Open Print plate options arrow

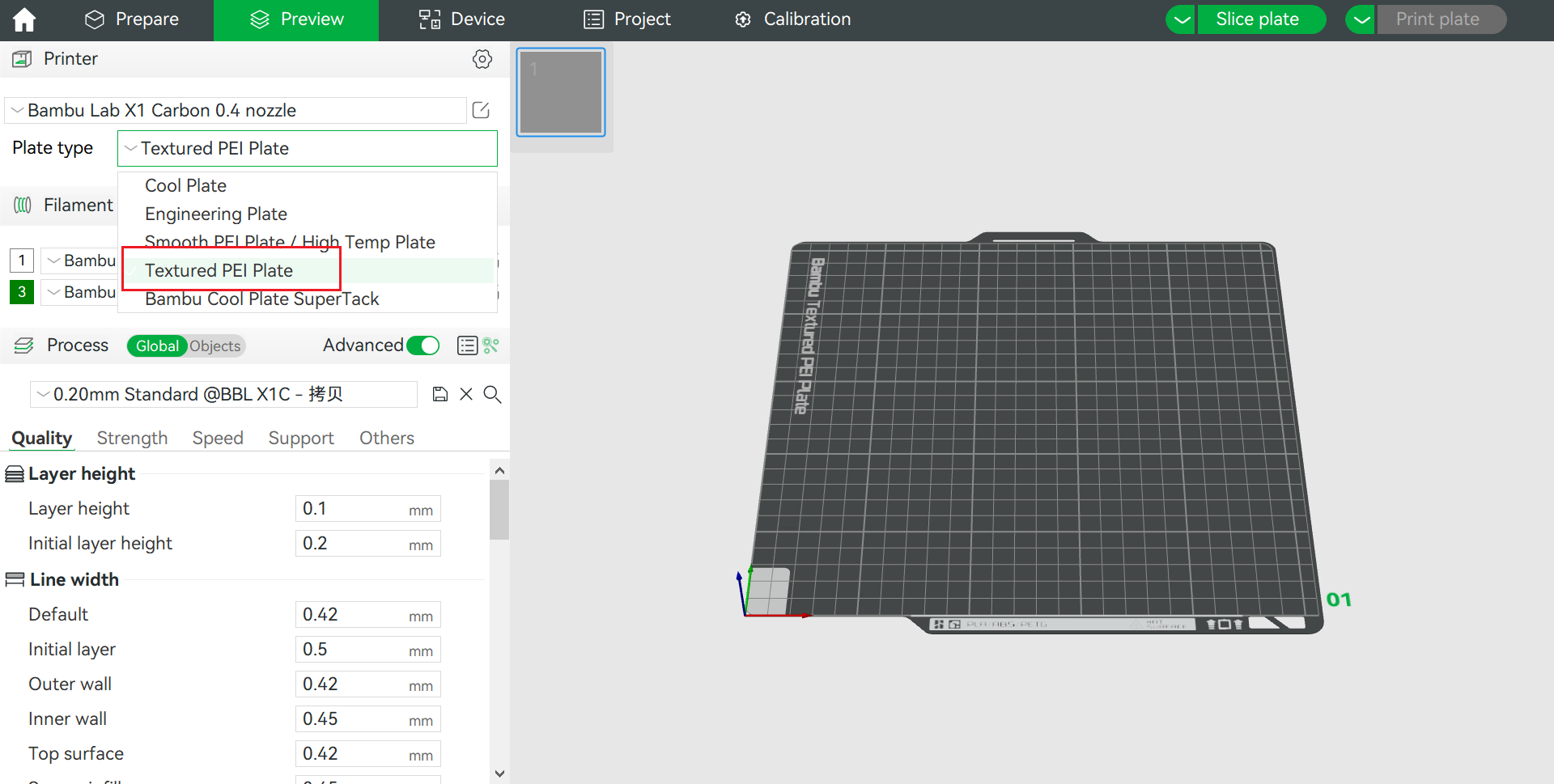[x=1361, y=19]
